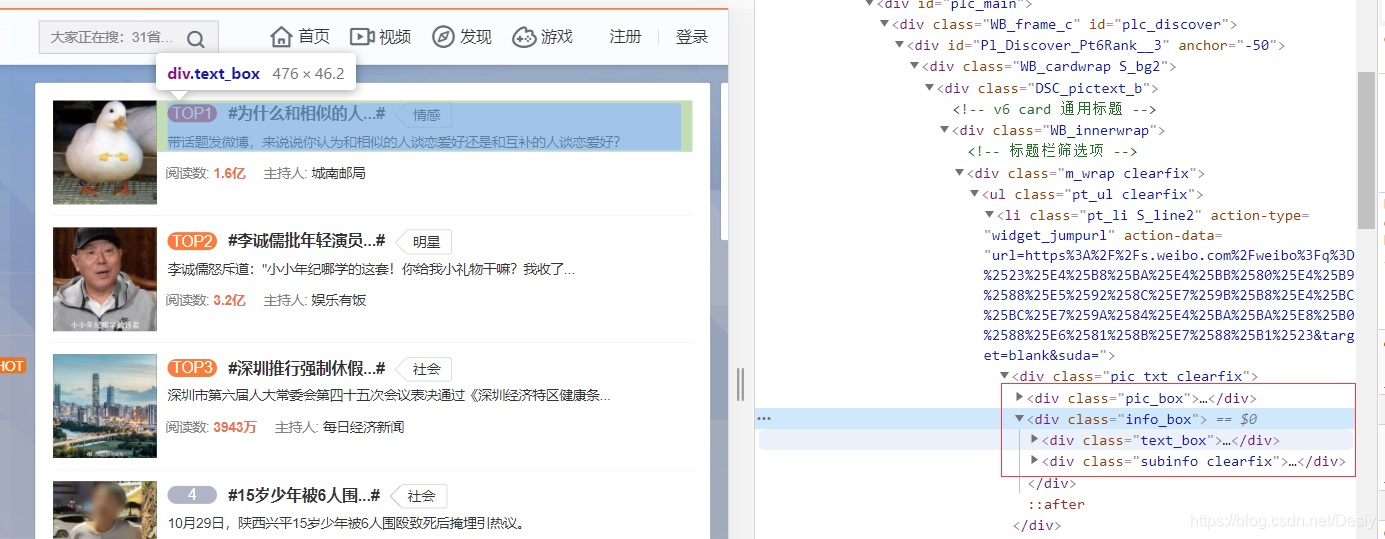Click the 社会 tag on TOP3 topic
Screen dimensions: 1385x539
tap(425, 369)
